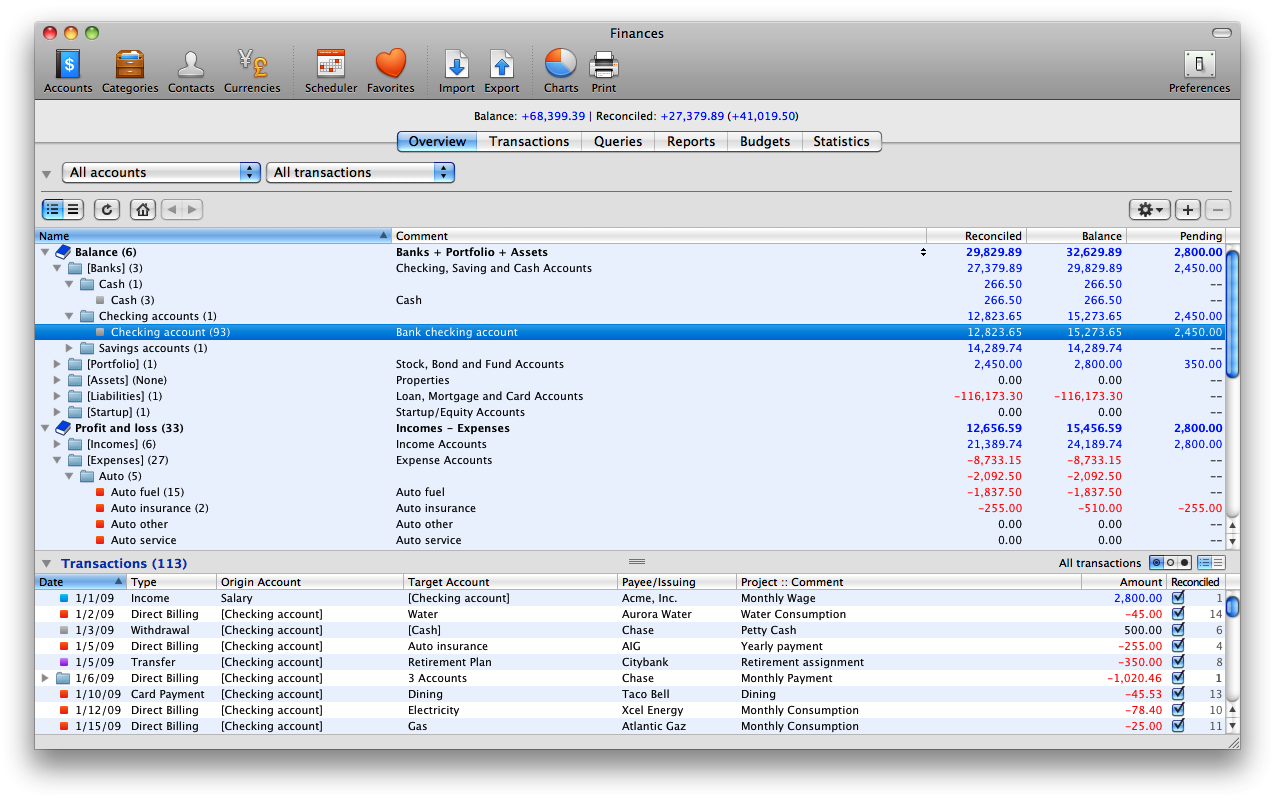Click the Currencies toolbar icon

pos(252,66)
